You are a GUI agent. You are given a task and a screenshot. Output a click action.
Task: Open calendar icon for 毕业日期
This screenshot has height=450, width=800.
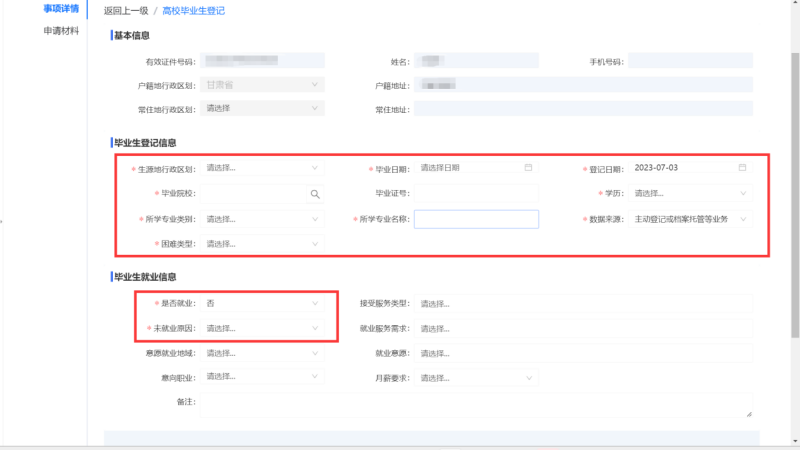(x=528, y=167)
